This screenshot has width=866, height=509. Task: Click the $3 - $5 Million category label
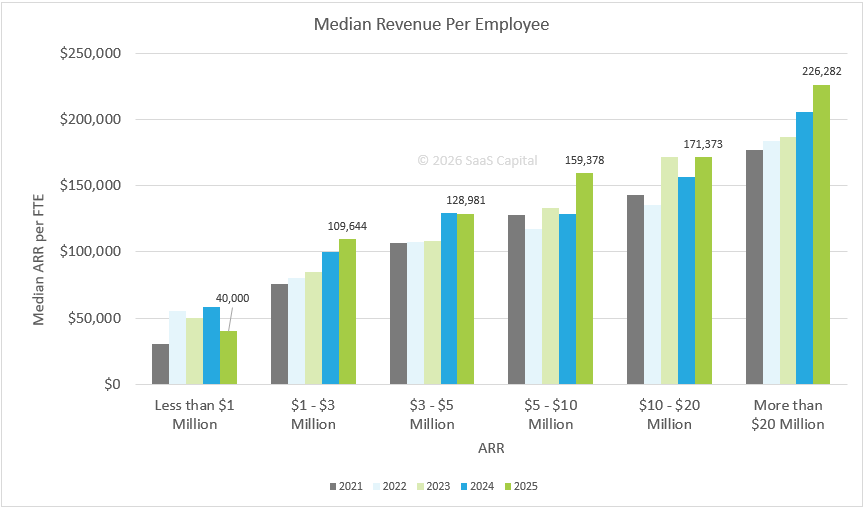(432, 415)
